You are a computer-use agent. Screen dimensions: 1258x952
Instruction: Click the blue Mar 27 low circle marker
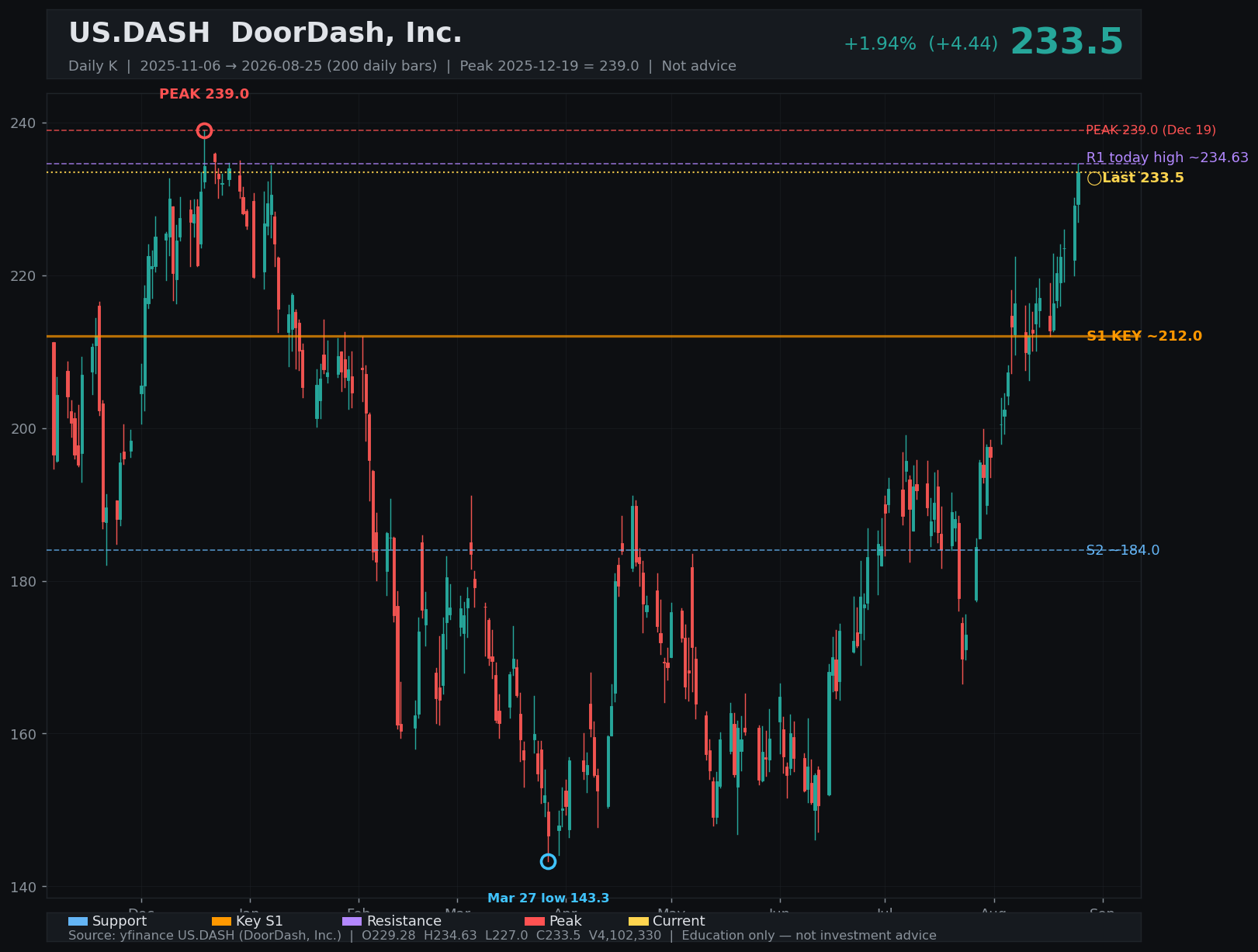tap(548, 861)
